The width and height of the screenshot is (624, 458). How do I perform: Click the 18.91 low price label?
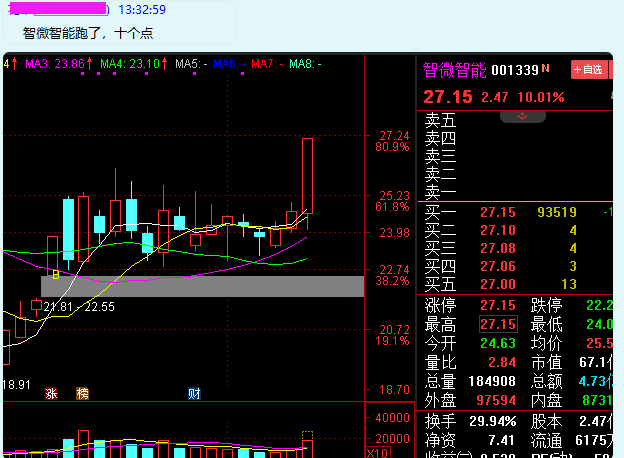16,385
